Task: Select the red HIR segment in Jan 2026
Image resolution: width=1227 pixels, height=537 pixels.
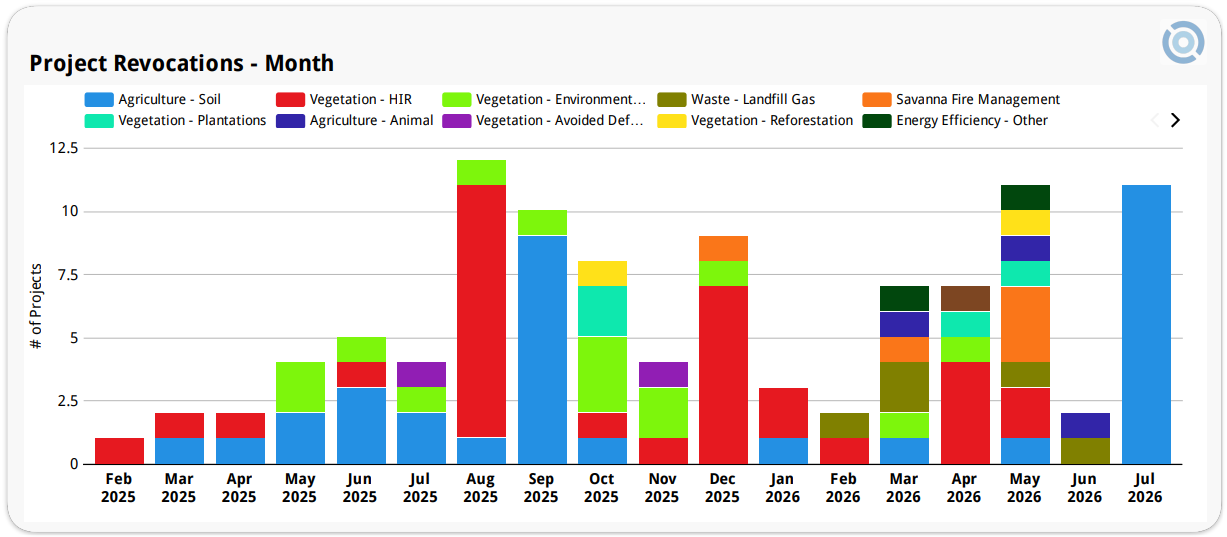Action: pyautogui.click(x=783, y=413)
